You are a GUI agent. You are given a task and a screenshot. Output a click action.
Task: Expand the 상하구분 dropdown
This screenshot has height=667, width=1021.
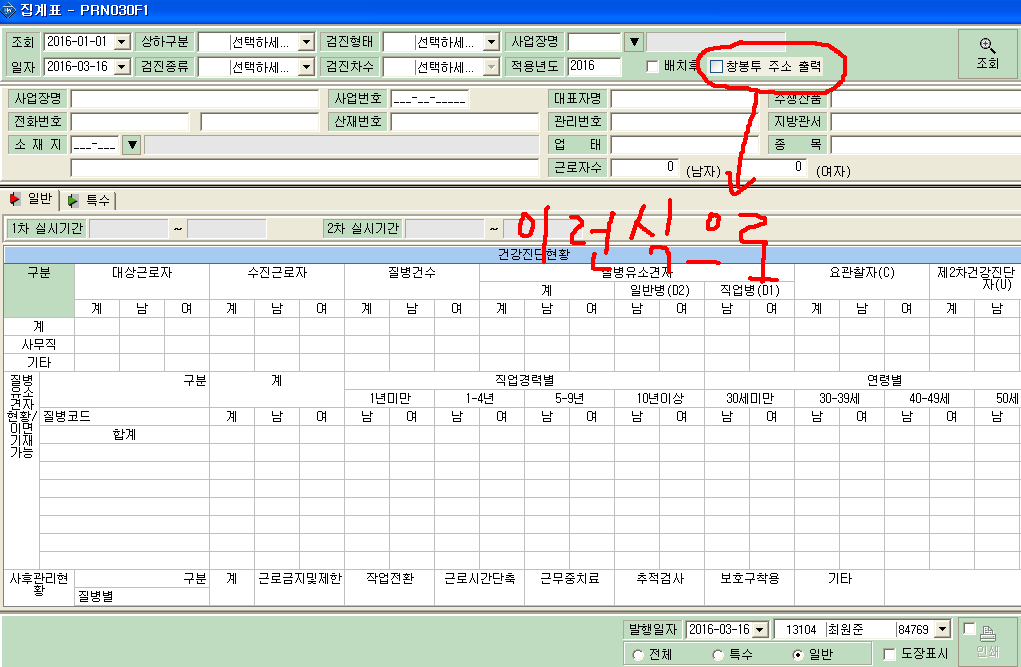pyautogui.click(x=307, y=42)
